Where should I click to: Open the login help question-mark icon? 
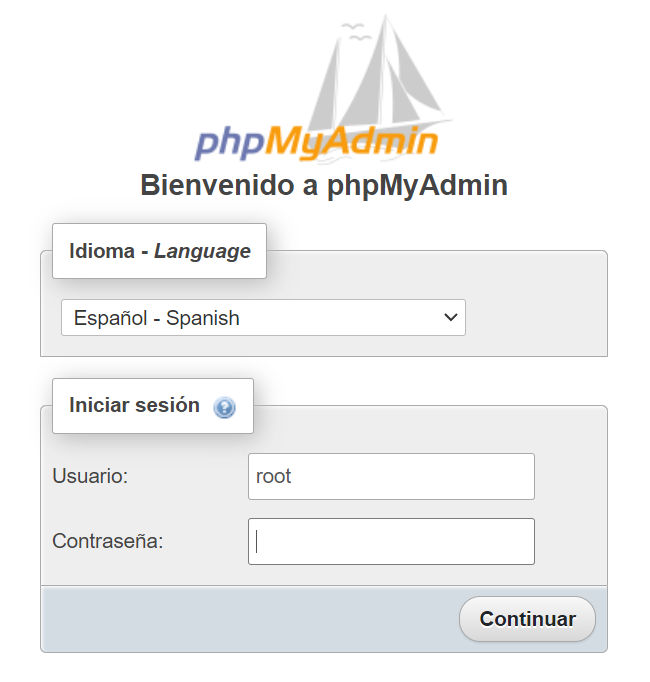tap(224, 408)
